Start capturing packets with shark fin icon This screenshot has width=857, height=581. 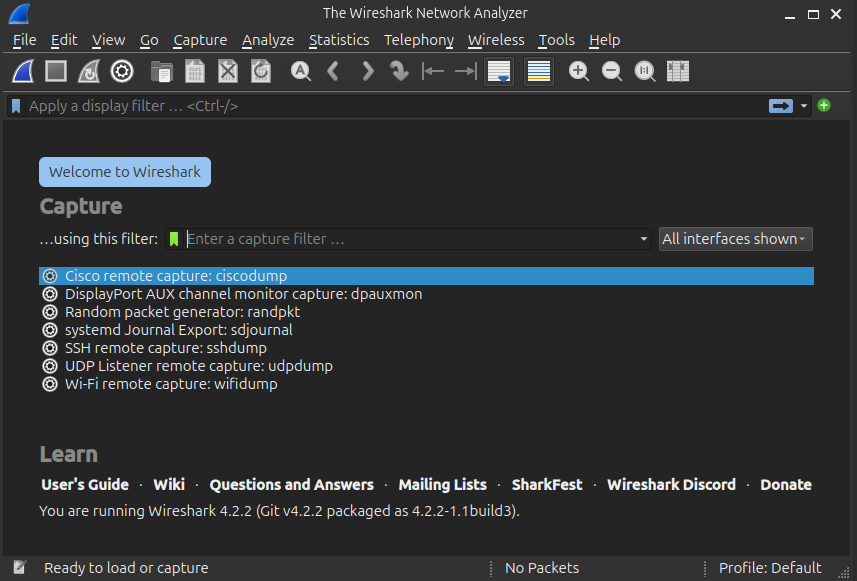[x=24, y=71]
